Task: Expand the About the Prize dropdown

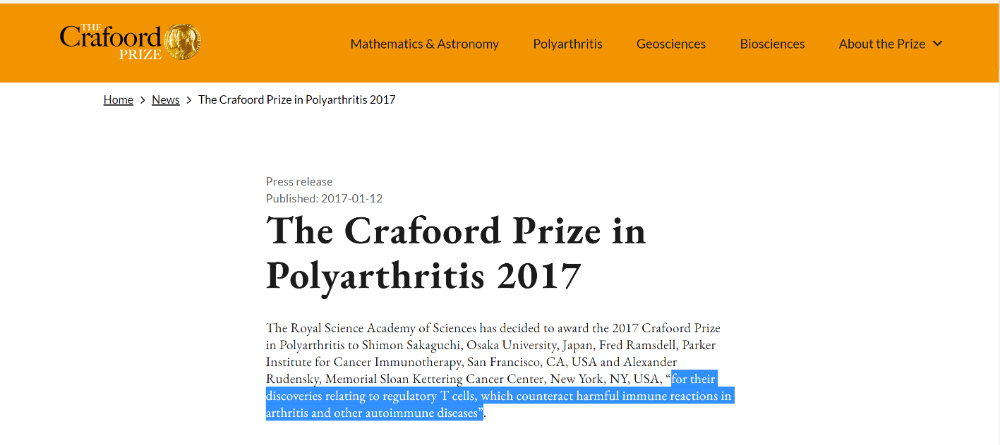Action: (x=881, y=44)
